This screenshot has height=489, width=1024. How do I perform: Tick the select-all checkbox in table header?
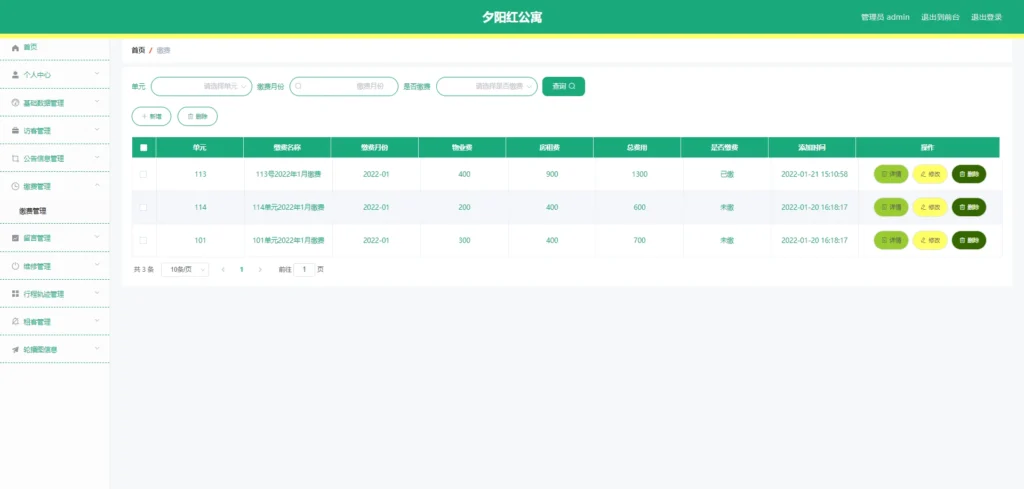tap(143, 148)
